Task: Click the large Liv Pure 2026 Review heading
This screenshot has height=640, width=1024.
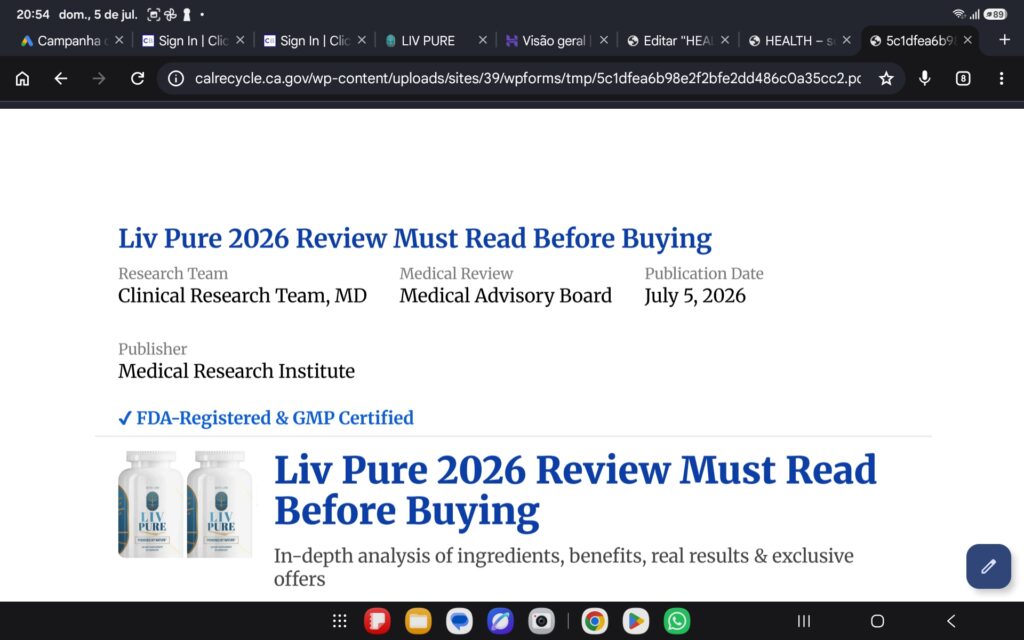Action: pyautogui.click(x=575, y=490)
